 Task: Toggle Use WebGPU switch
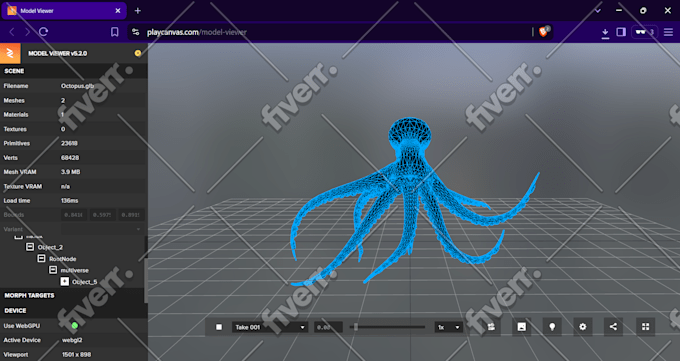(x=75, y=325)
